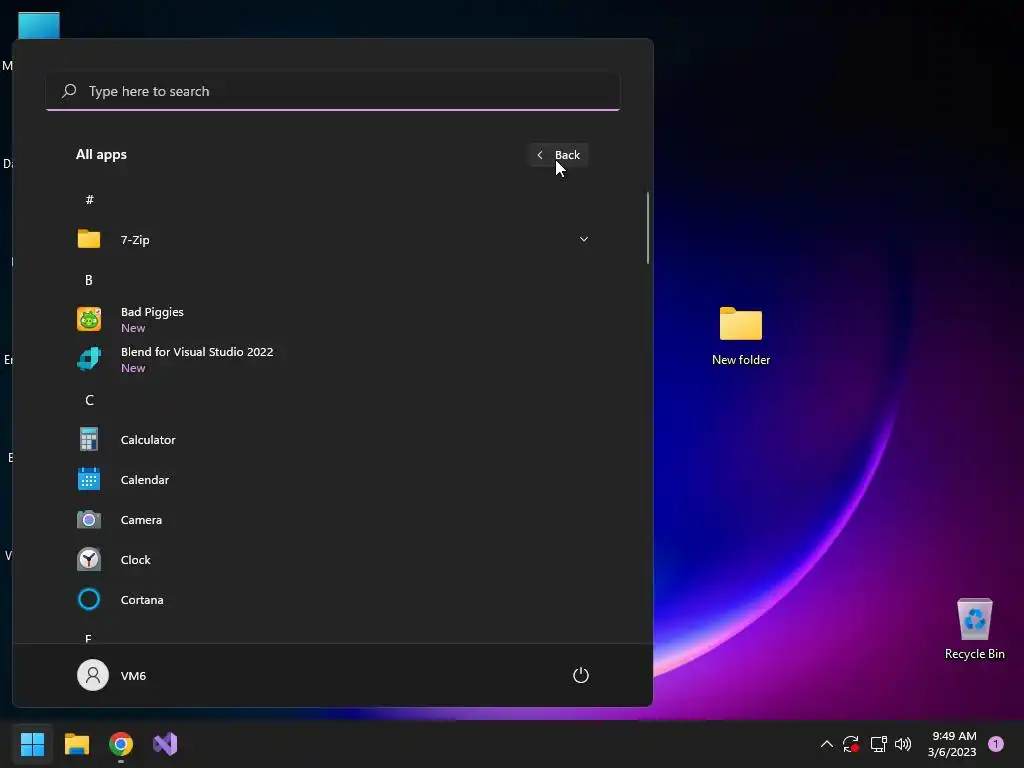The width and height of the screenshot is (1024, 768).
Task: Select the Recycle Bin desktop icon
Action: (x=974, y=629)
